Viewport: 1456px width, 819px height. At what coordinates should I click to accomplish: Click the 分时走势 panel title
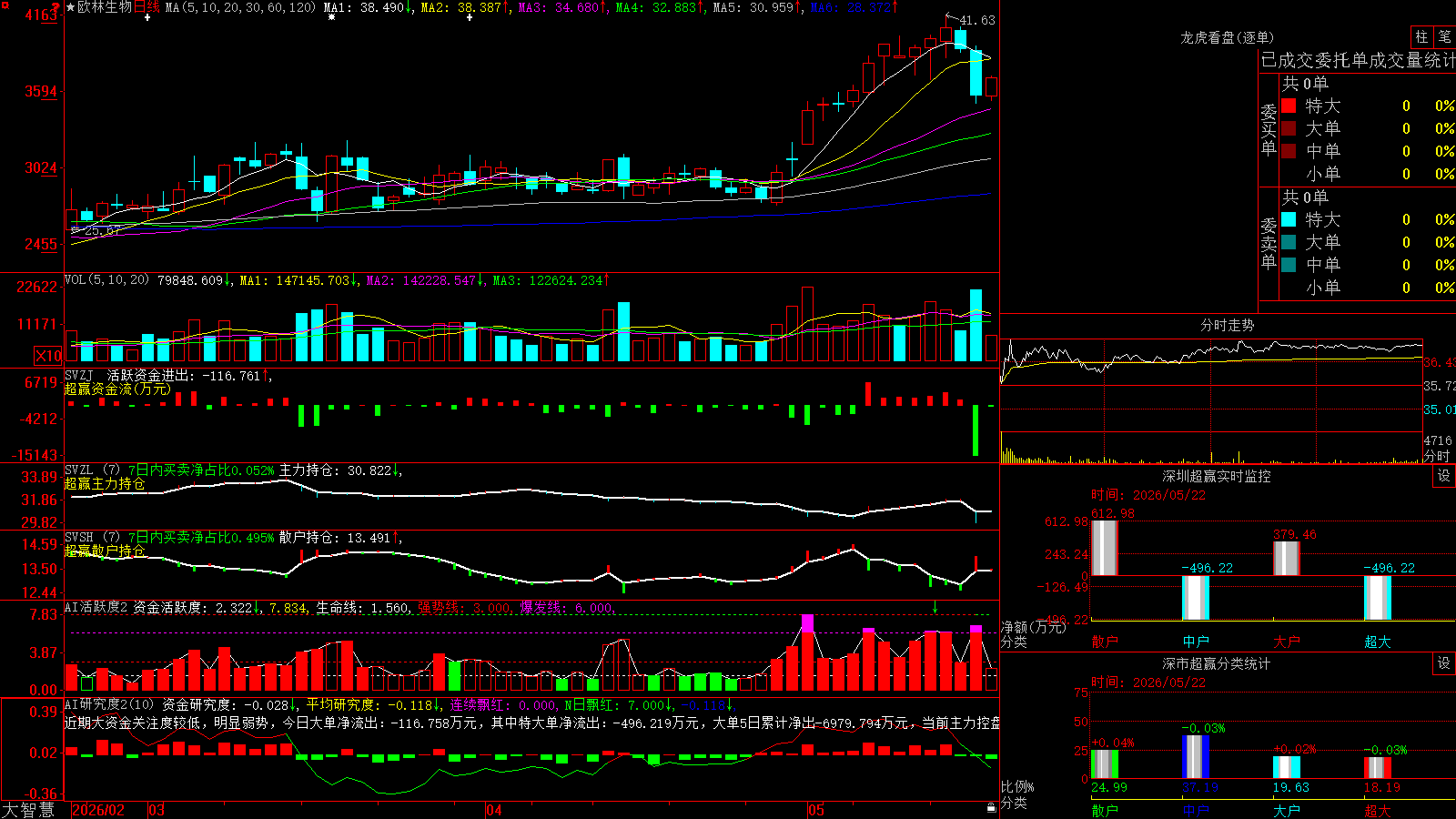[1228, 325]
